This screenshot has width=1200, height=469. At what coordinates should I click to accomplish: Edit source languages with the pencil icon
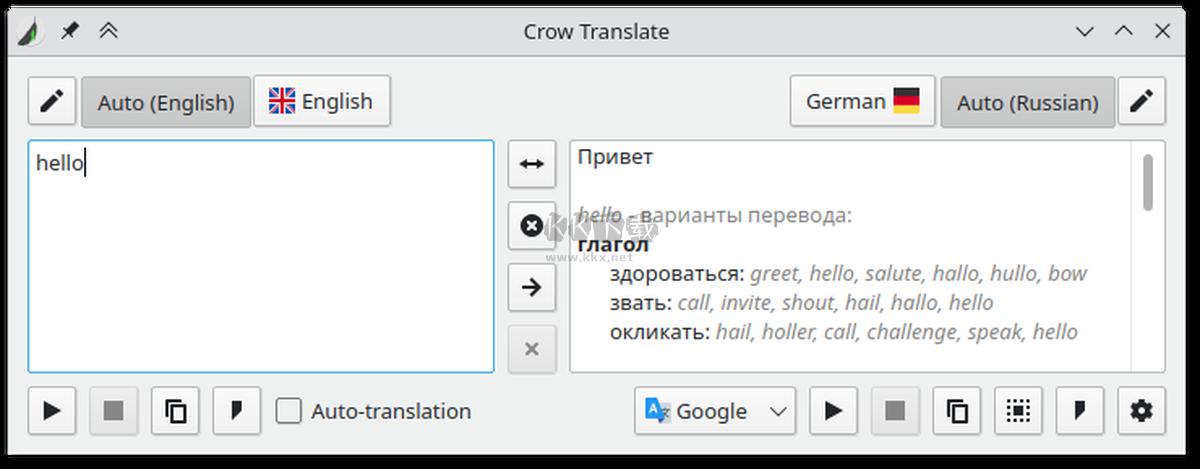click(52, 102)
